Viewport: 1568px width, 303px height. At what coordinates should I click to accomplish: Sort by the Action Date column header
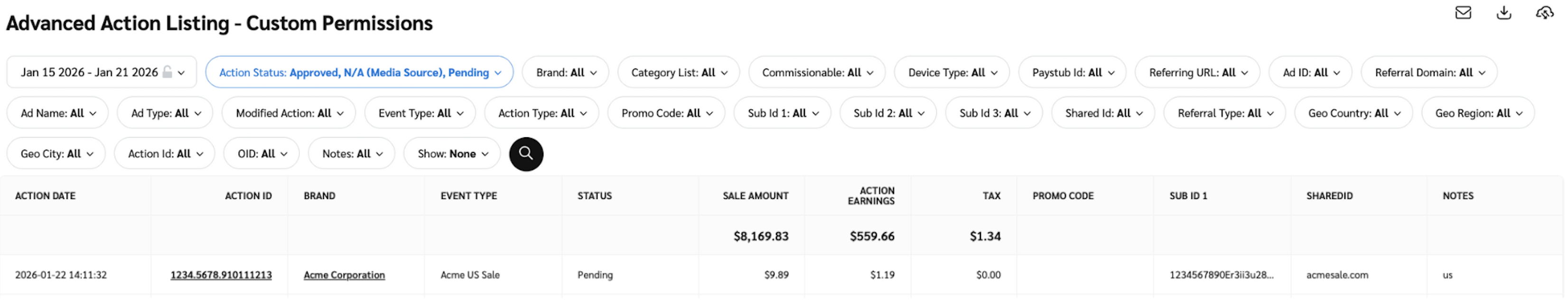pos(45,196)
